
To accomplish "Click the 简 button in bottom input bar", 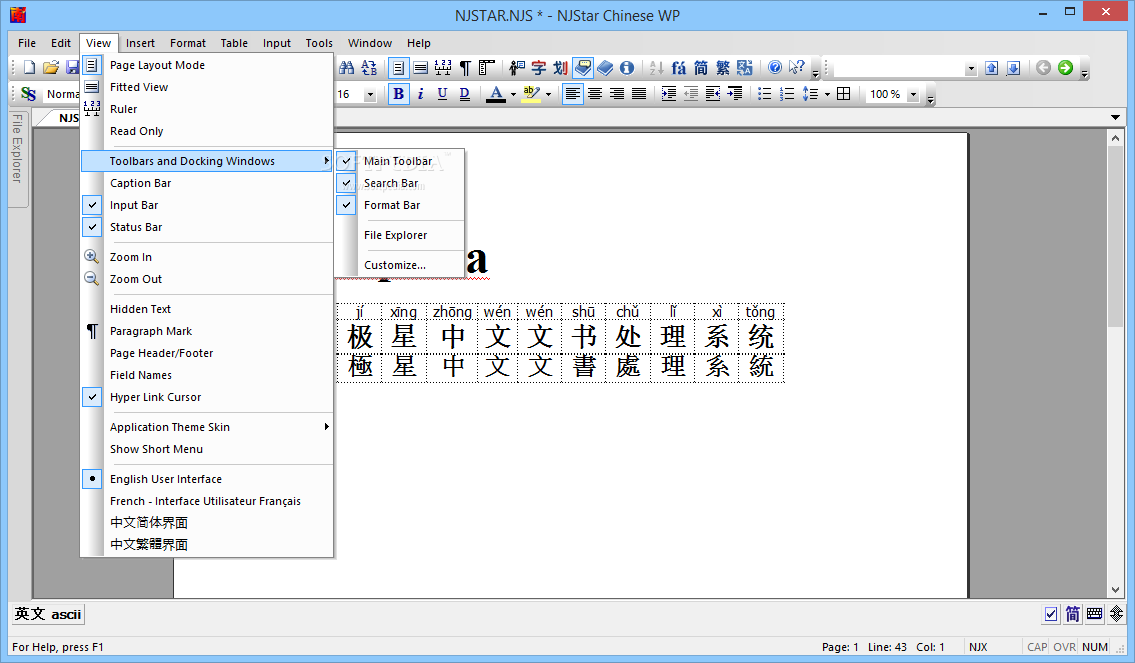I will (1073, 615).
